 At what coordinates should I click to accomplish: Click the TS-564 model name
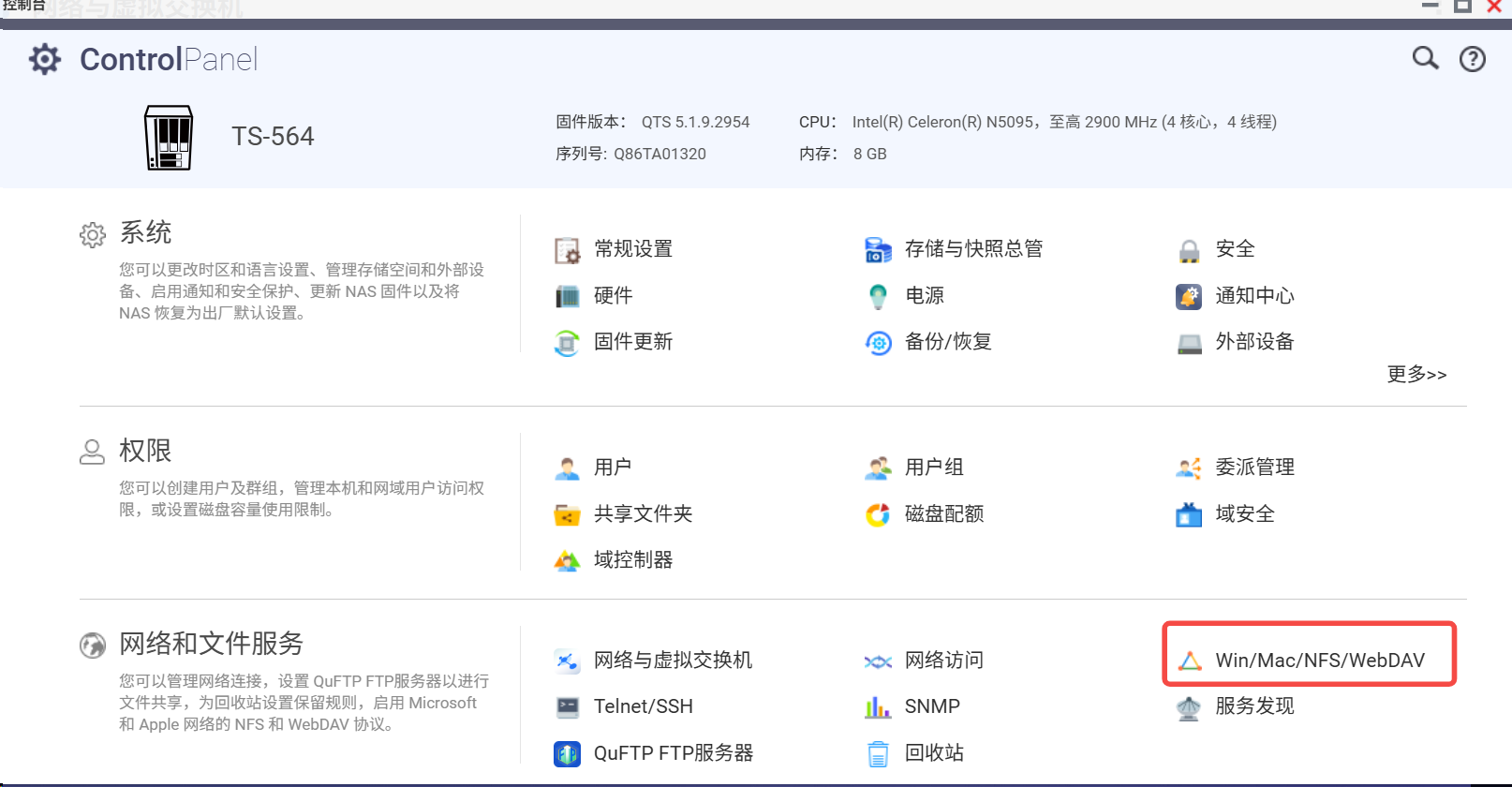click(273, 137)
